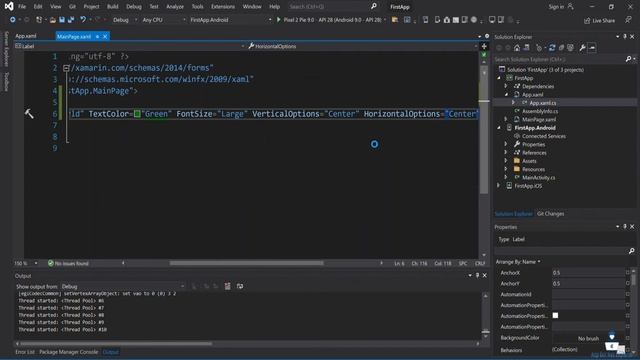Open the Package Manager Console tab
This screenshot has height=360, width=640.
click(69, 352)
